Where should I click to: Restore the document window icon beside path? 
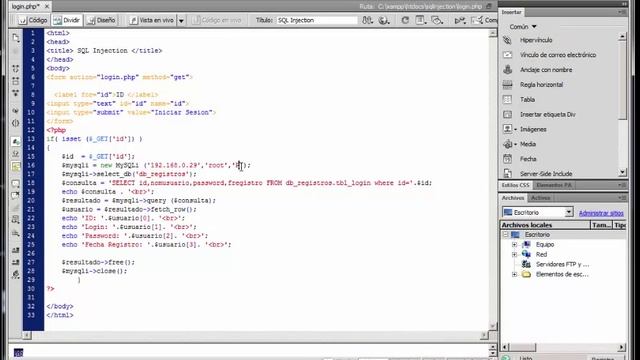[x=489, y=6]
